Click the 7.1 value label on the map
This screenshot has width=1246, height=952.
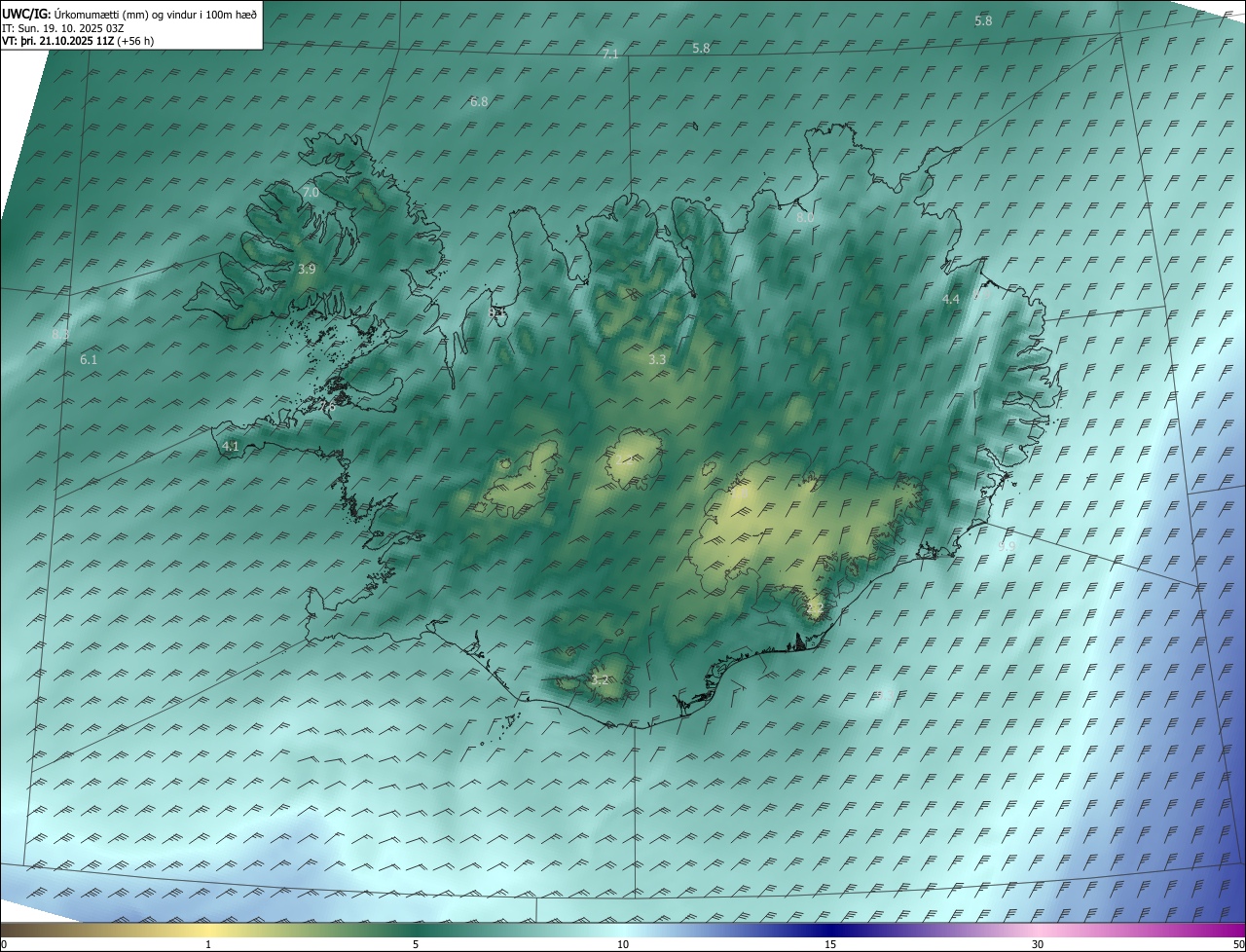point(610,55)
